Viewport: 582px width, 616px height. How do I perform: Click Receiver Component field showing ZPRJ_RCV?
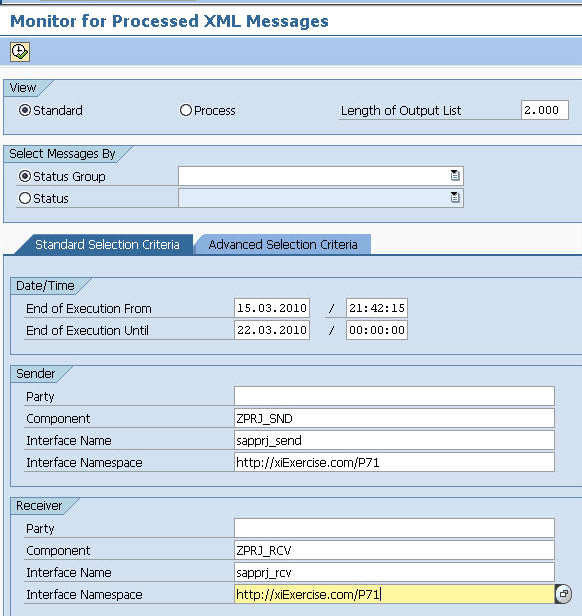pyautogui.click(x=394, y=550)
